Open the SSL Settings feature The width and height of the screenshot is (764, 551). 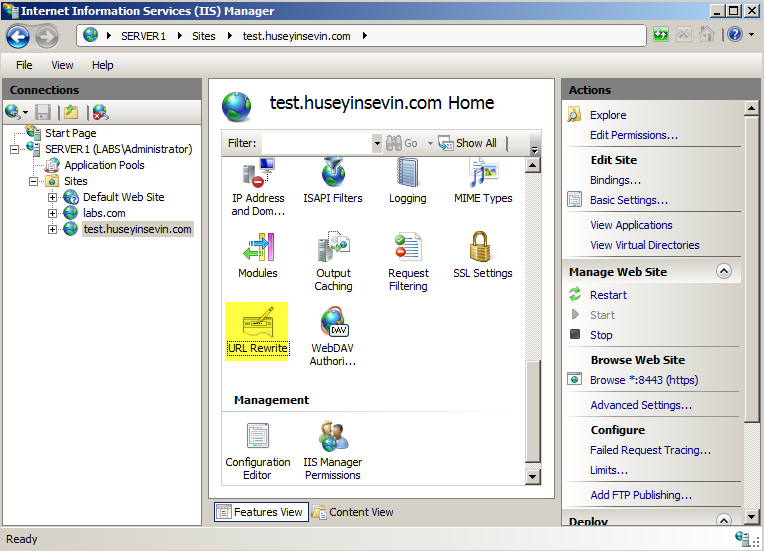pos(483,255)
